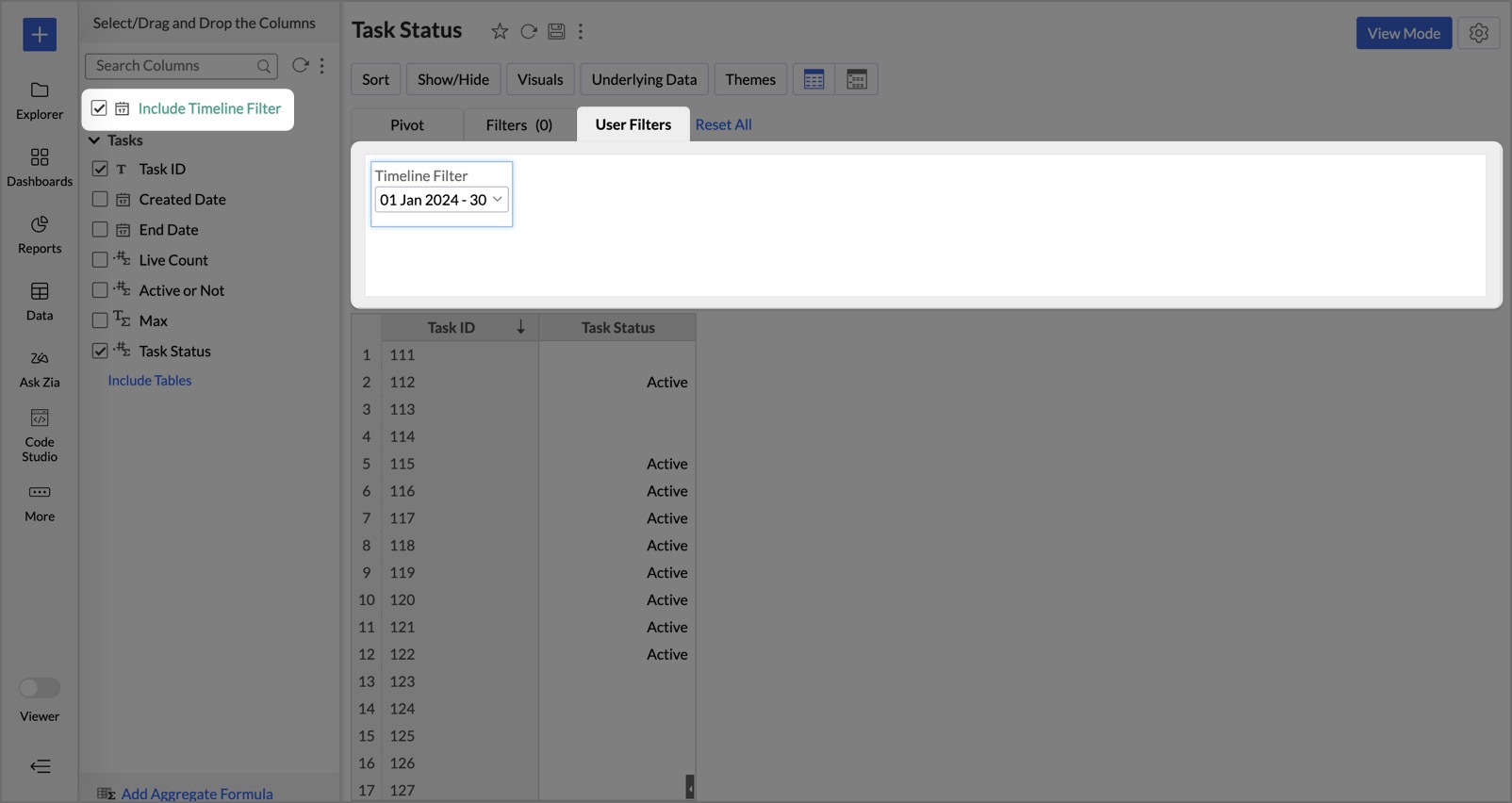This screenshot has width=1512, height=803.
Task: Check the Active or Not checkbox
Action: (x=100, y=289)
